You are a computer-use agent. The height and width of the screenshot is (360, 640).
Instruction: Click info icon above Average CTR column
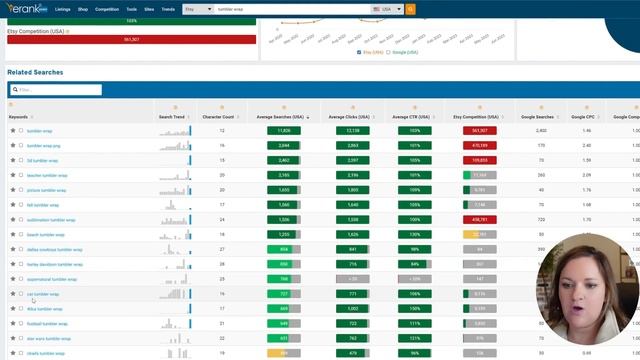tap(415, 107)
